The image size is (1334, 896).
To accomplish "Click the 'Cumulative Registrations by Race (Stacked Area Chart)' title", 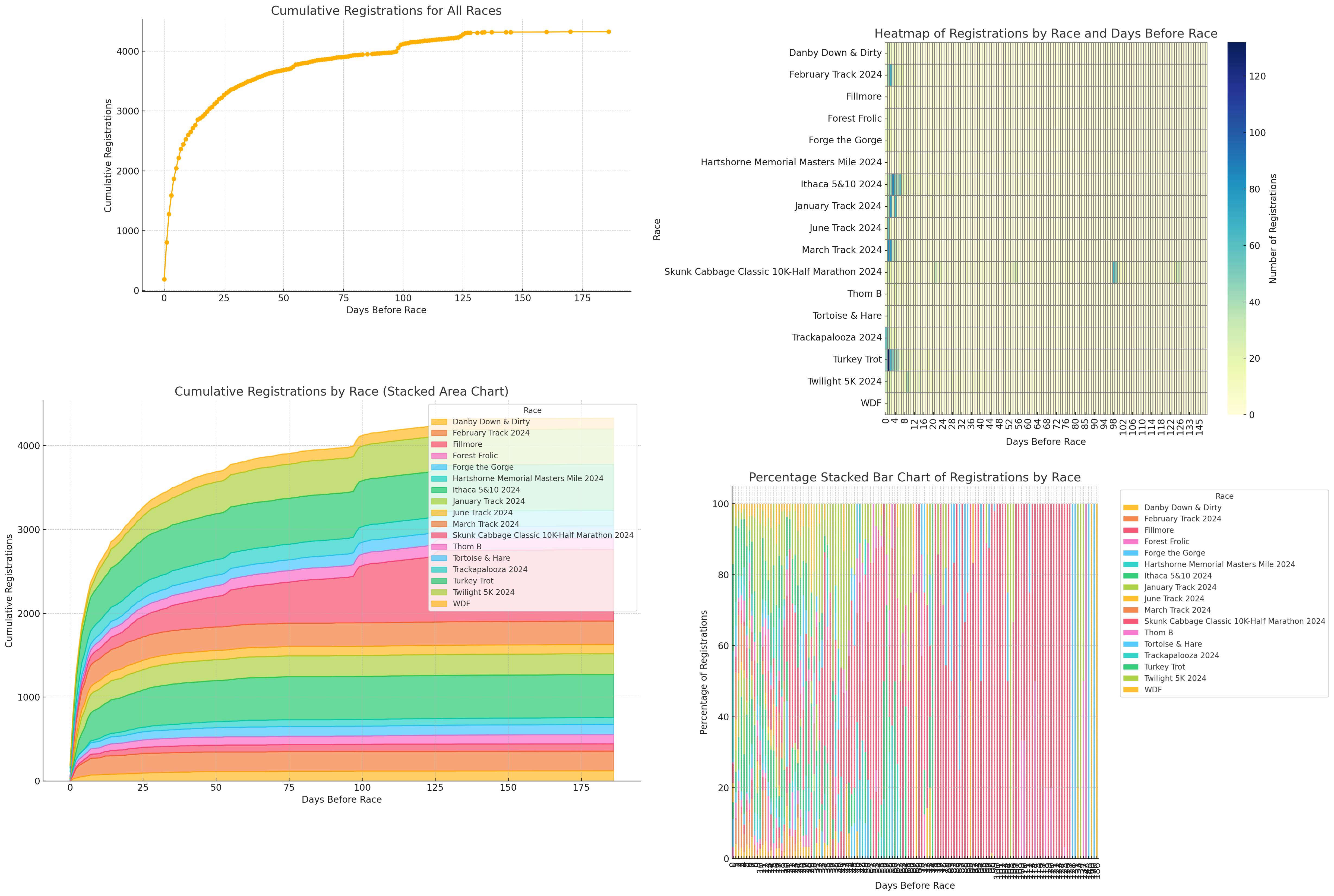I will 342,392.
